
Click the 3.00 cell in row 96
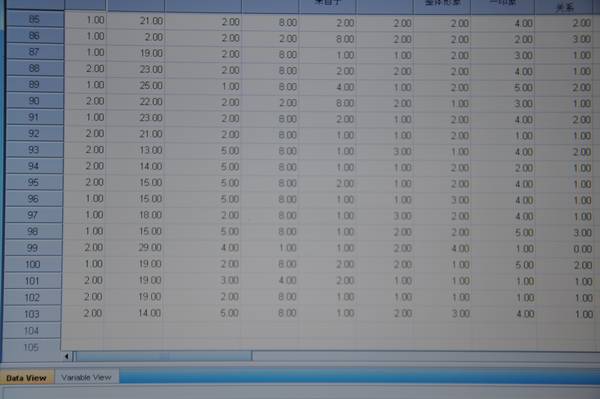point(442,200)
